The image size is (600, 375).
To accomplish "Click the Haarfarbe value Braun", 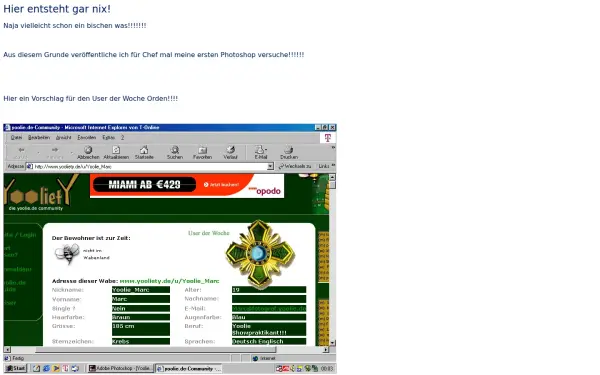I will pos(141,317).
